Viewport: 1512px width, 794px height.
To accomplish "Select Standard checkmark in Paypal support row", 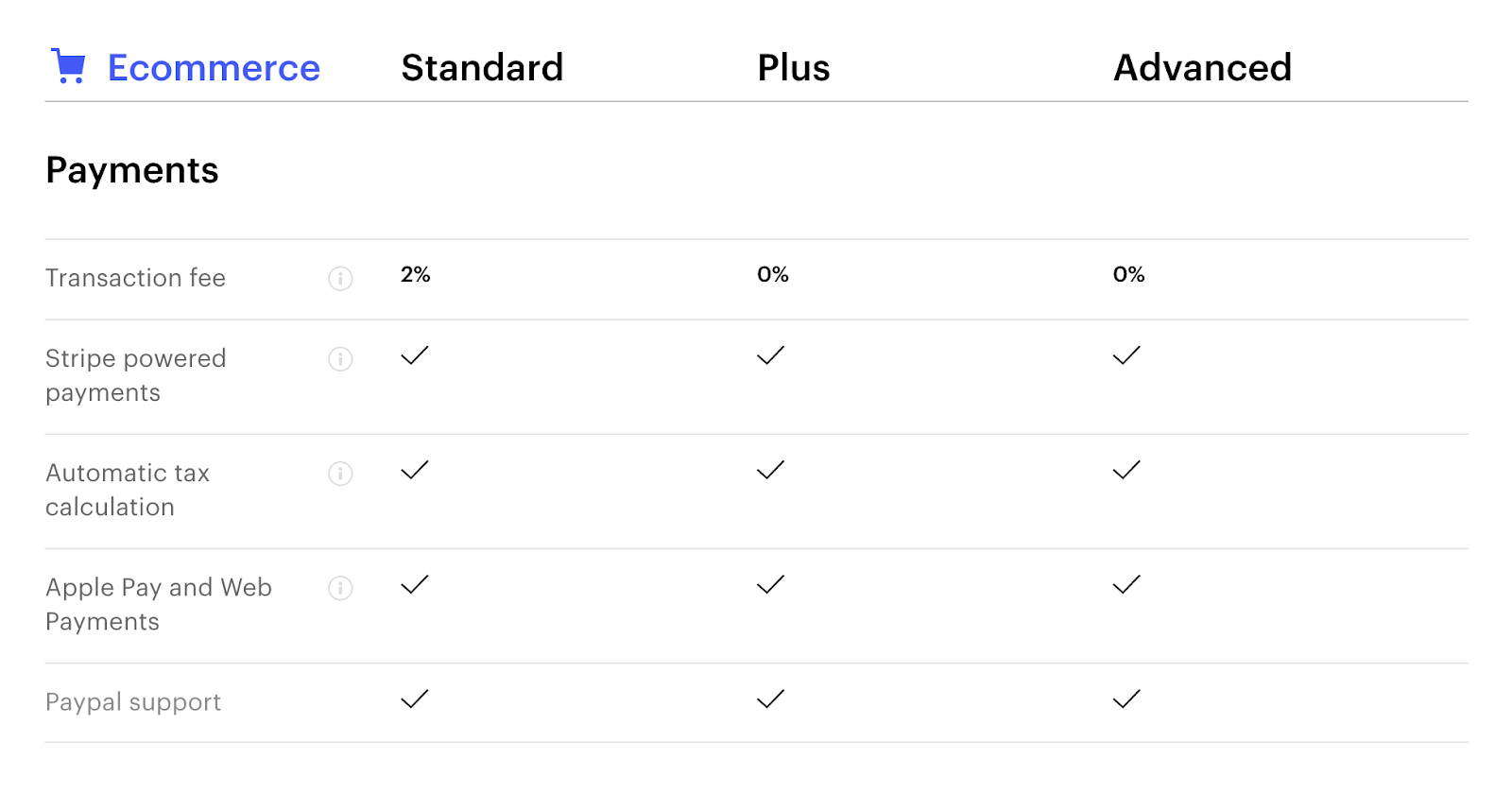I will [x=415, y=699].
